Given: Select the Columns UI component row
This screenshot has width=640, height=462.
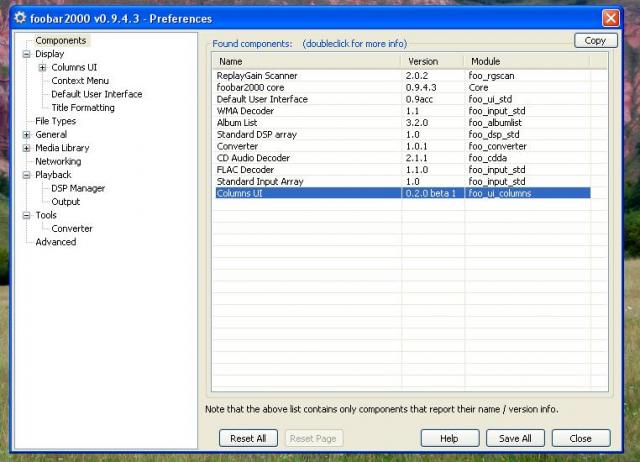Looking at the screenshot, I should click(x=402, y=193).
